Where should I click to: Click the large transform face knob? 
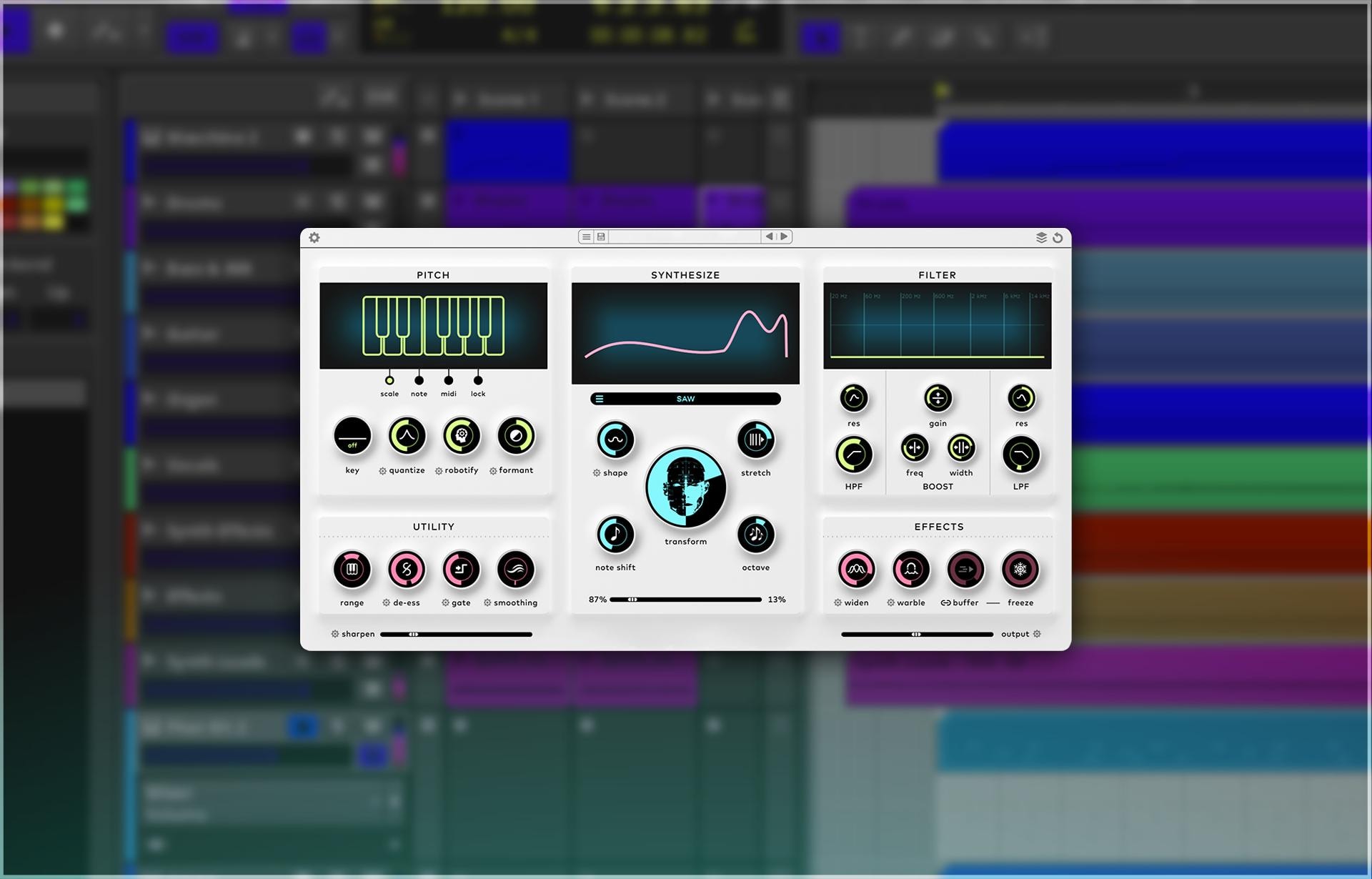pos(686,488)
